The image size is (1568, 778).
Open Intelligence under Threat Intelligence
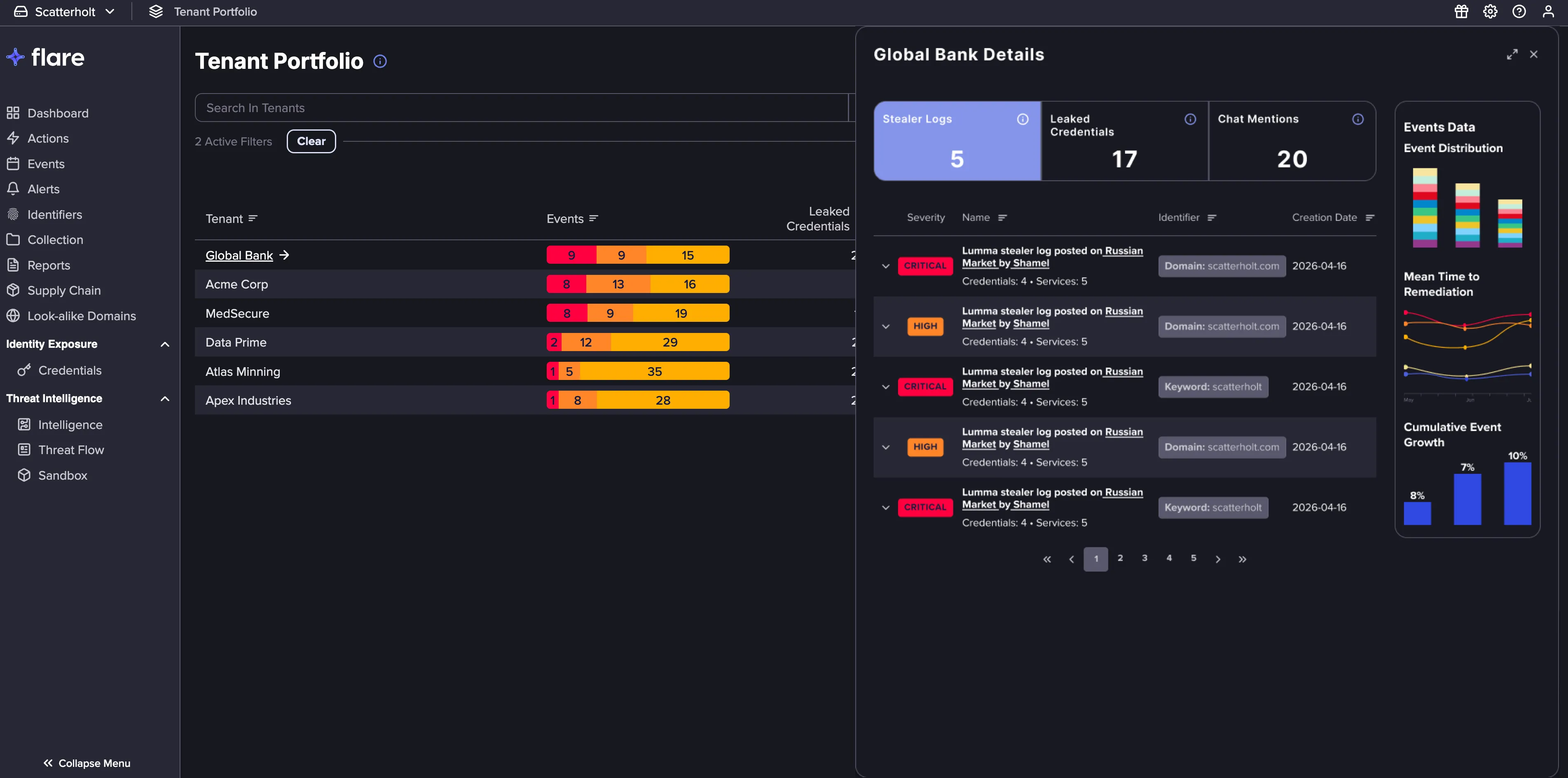coord(60,425)
